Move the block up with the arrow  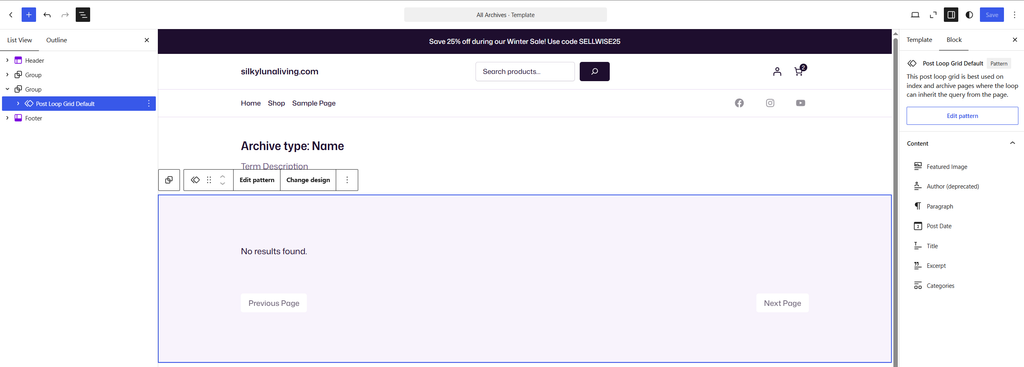click(x=223, y=176)
